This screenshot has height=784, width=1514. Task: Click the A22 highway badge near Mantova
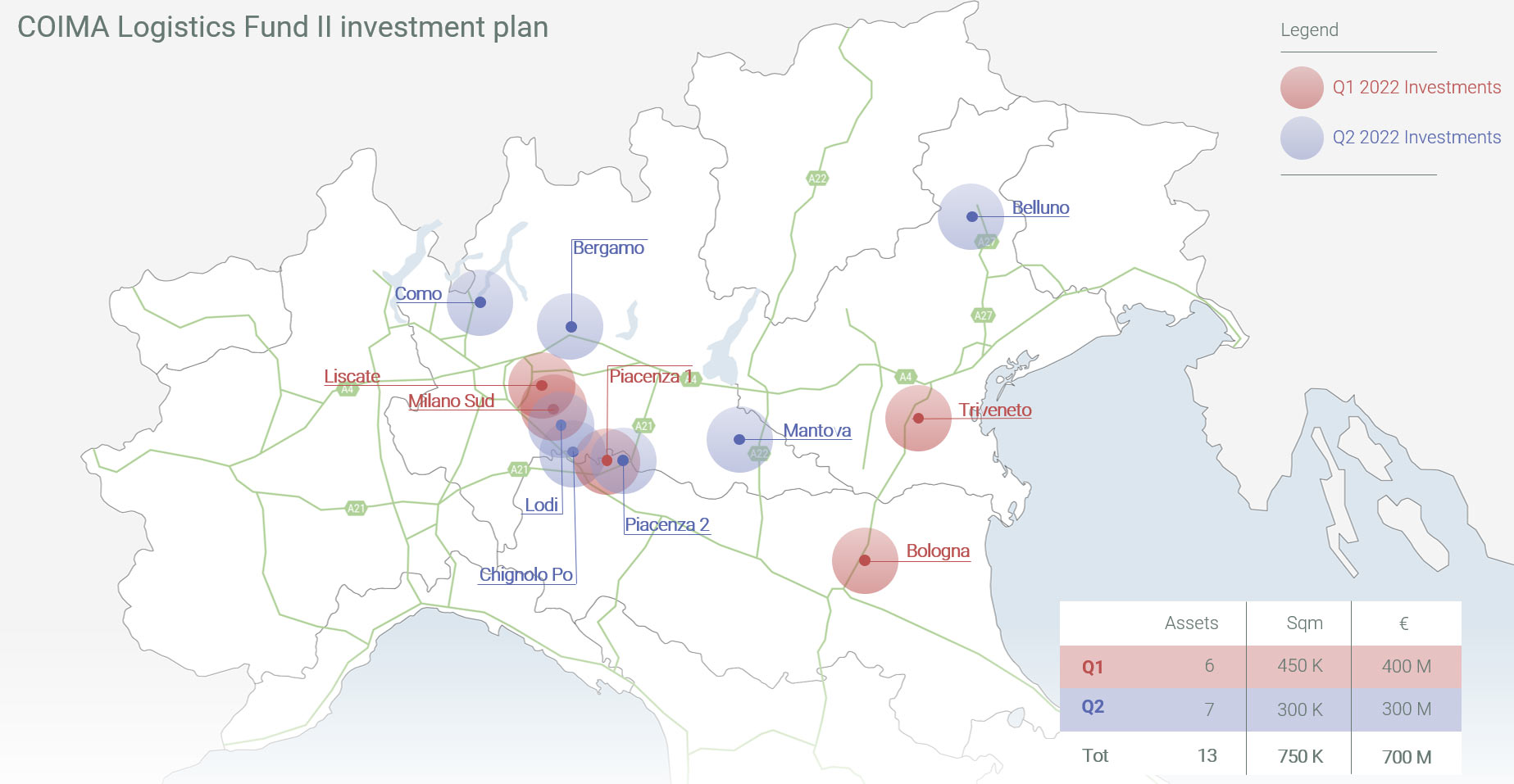[x=759, y=453]
